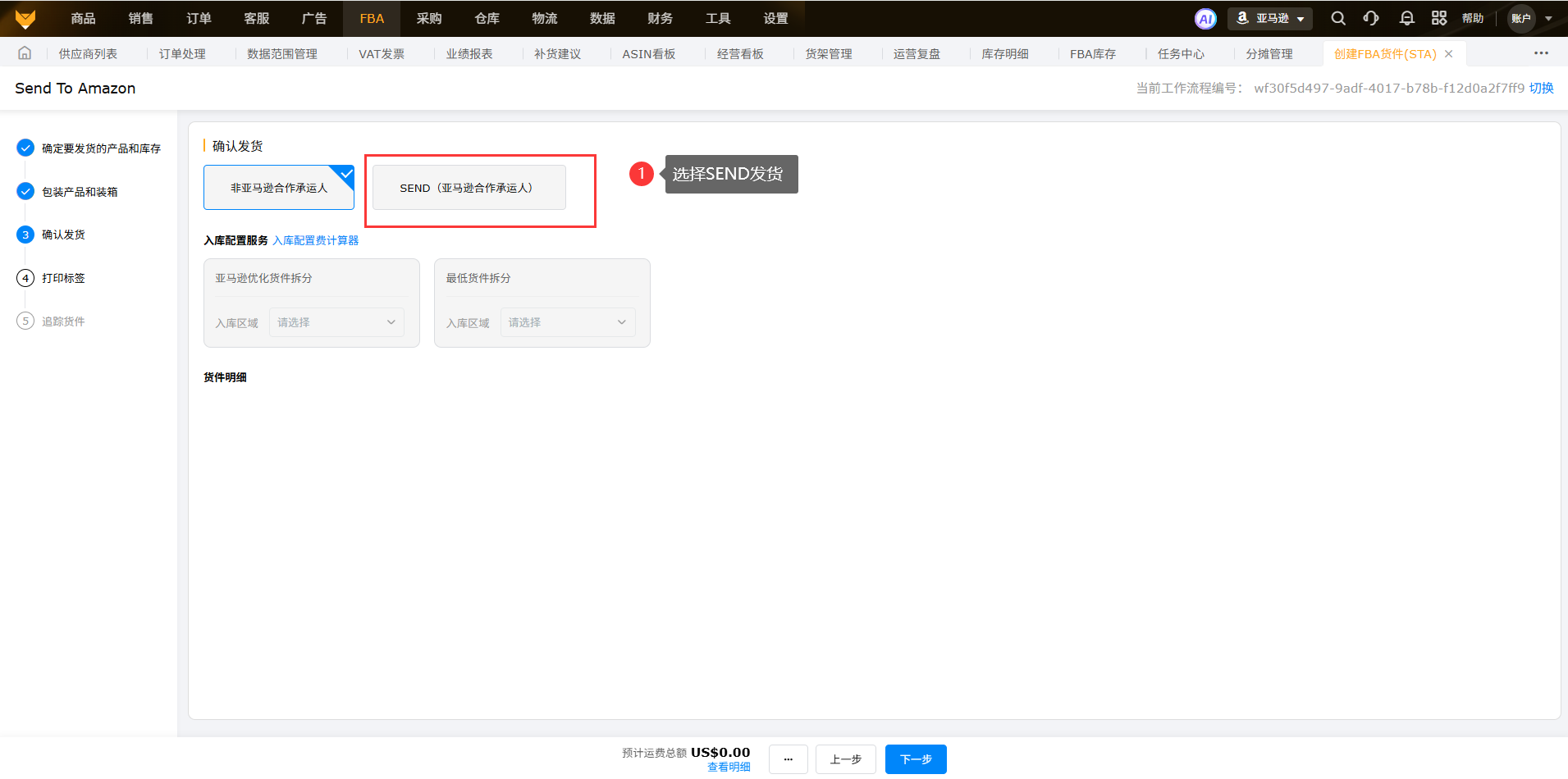Image resolution: width=1568 pixels, height=779 pixels.
Task: Click the 包装产品和装箱 step label
Action: (80, 192)
